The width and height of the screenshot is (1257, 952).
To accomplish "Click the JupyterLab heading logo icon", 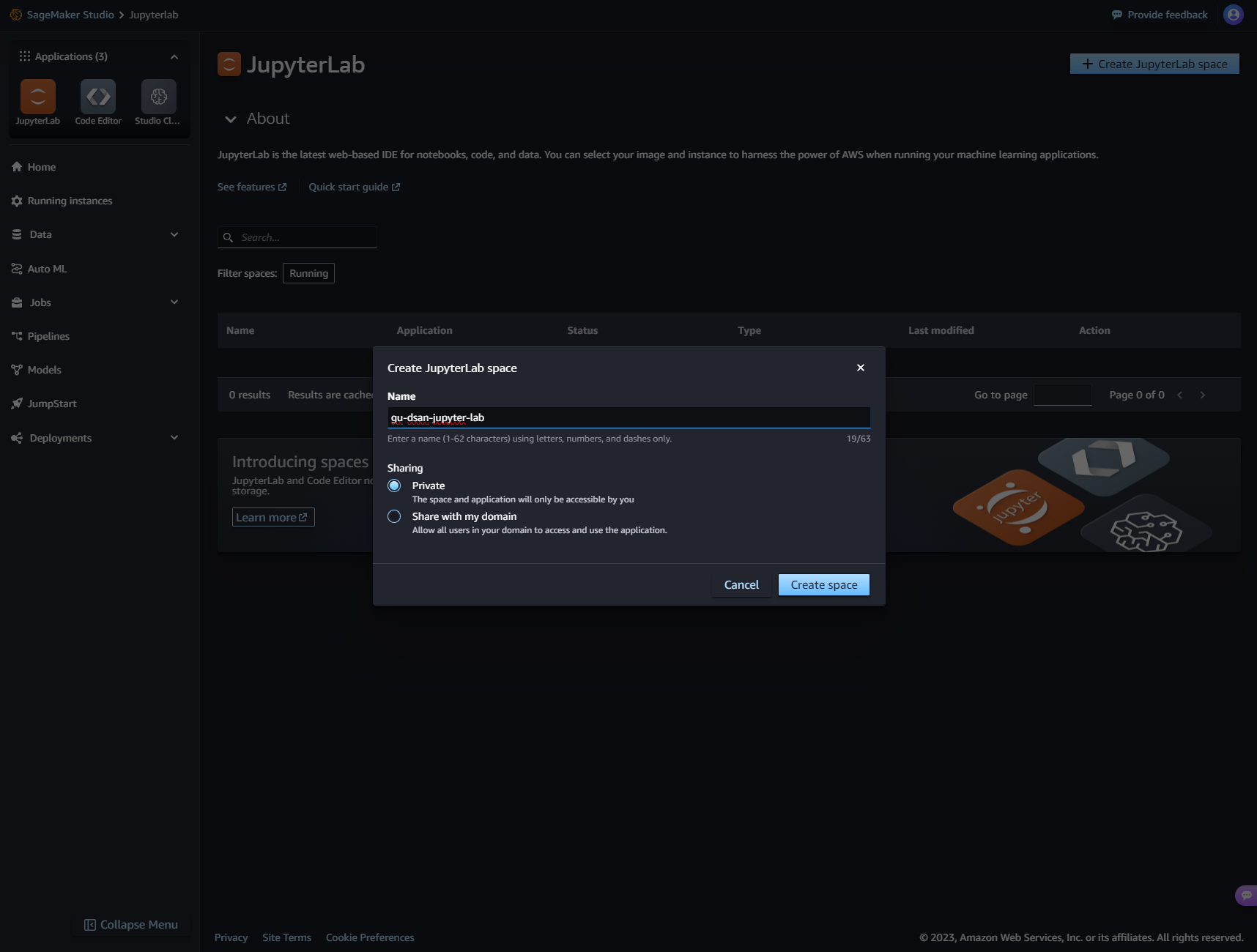I will coord(229,64).
